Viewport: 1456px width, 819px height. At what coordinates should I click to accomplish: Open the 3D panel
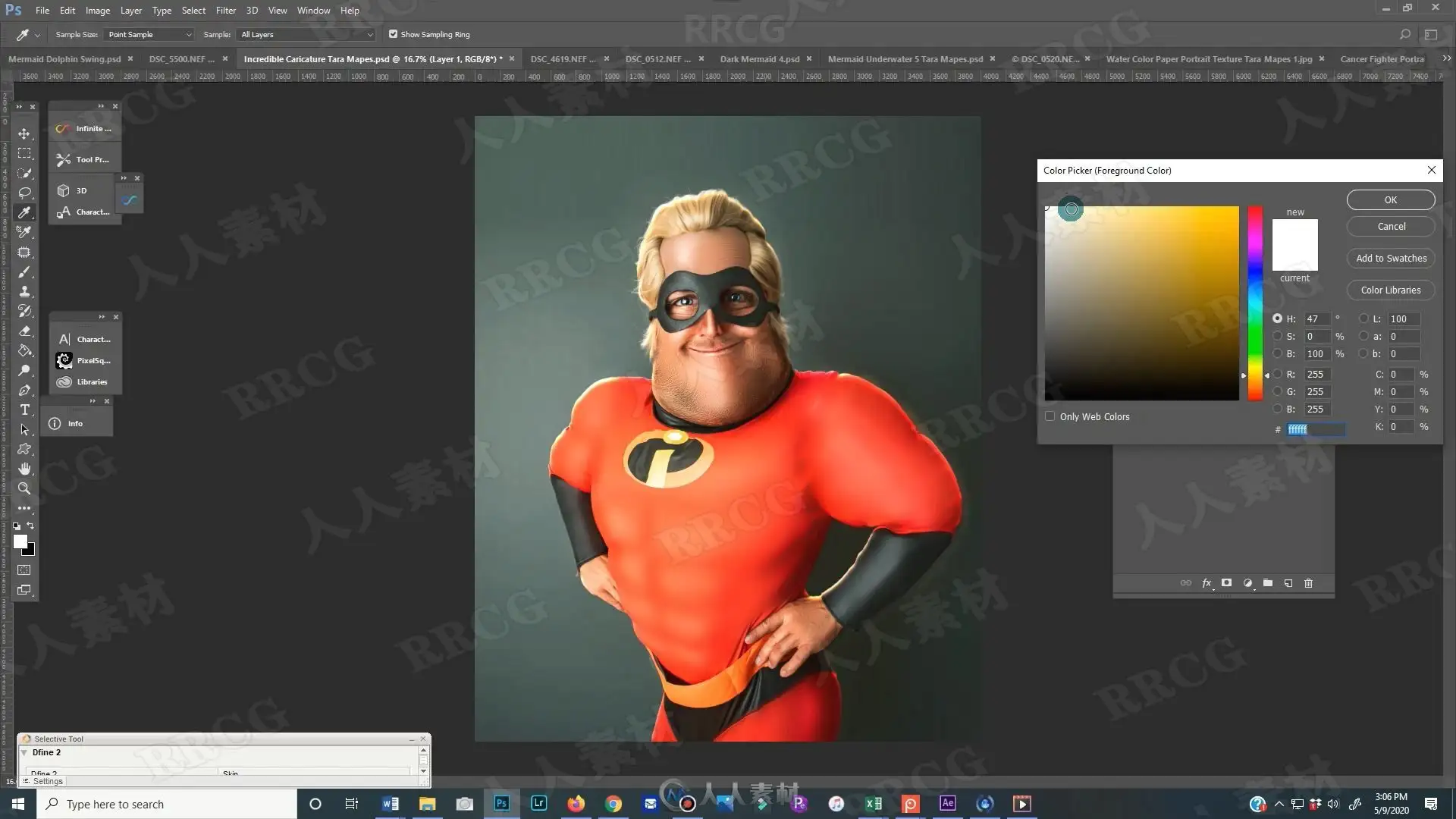click(73, 190)
